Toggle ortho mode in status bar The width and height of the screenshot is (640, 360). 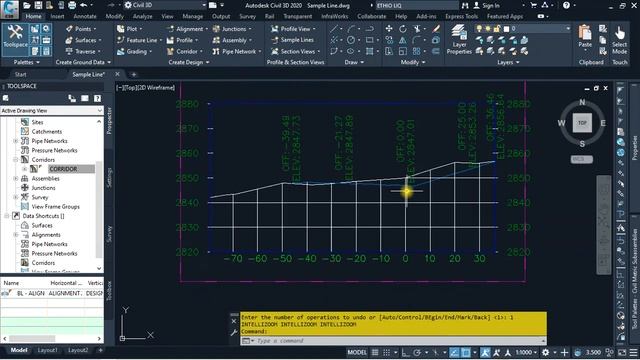point(405,352)
